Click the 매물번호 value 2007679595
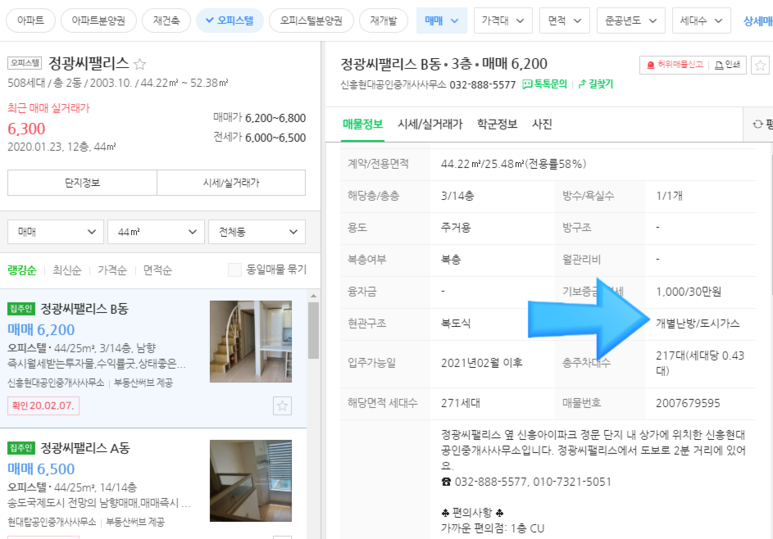This screenshot has height=539, width=773. coord(688,403)
